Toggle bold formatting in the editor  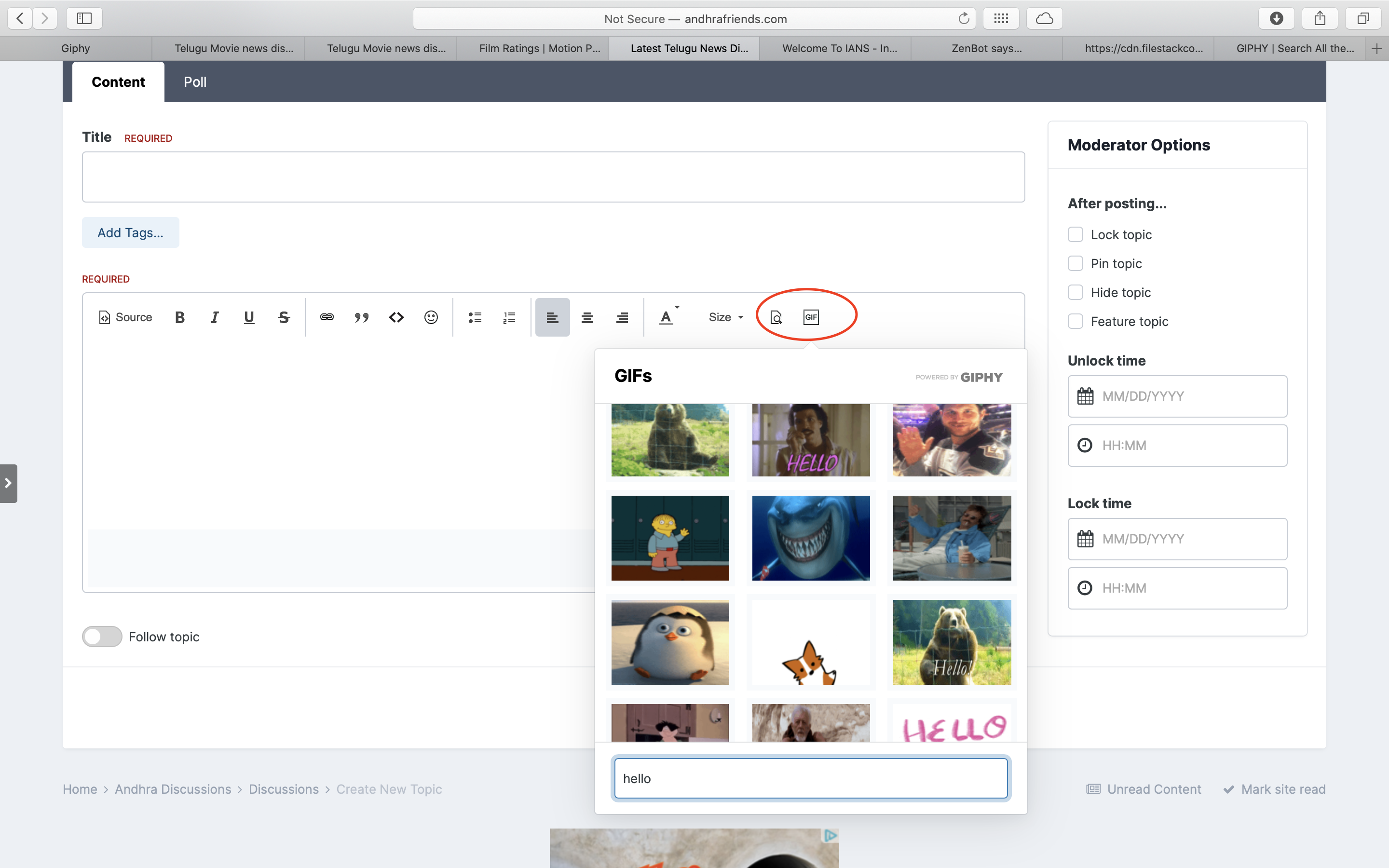coord(179,317)
